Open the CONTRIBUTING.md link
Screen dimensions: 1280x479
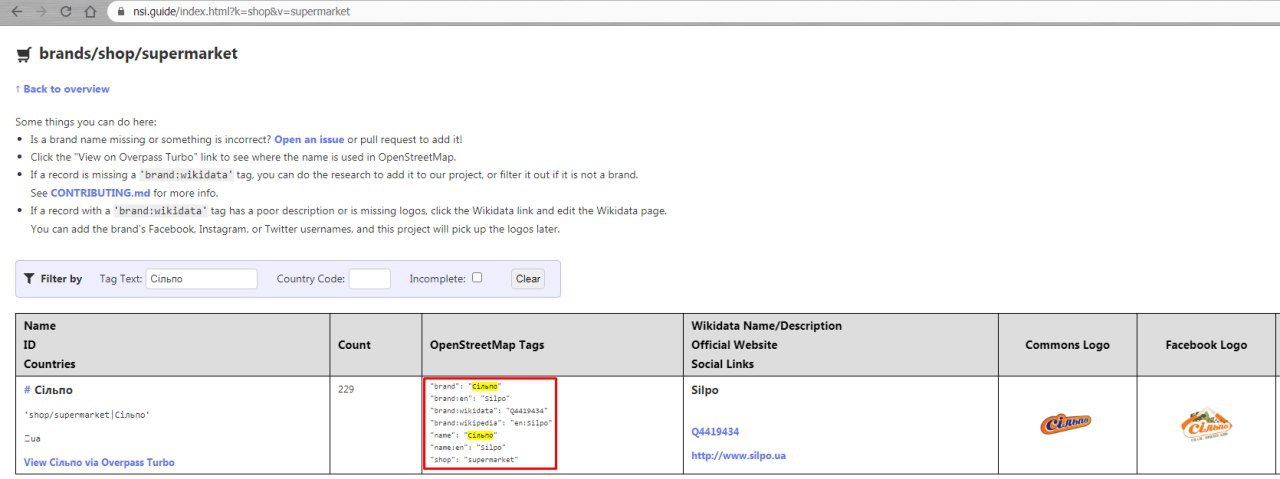[x=100, y=193]
